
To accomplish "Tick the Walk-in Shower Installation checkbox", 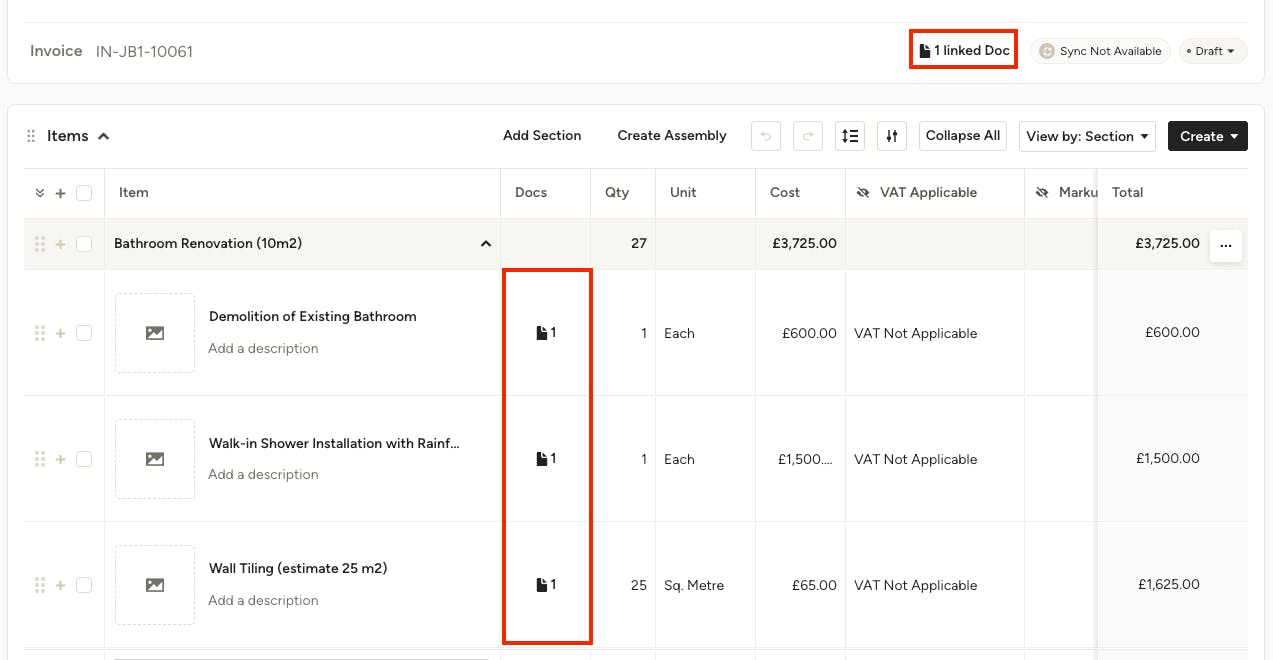I will (x=84, y=459).
